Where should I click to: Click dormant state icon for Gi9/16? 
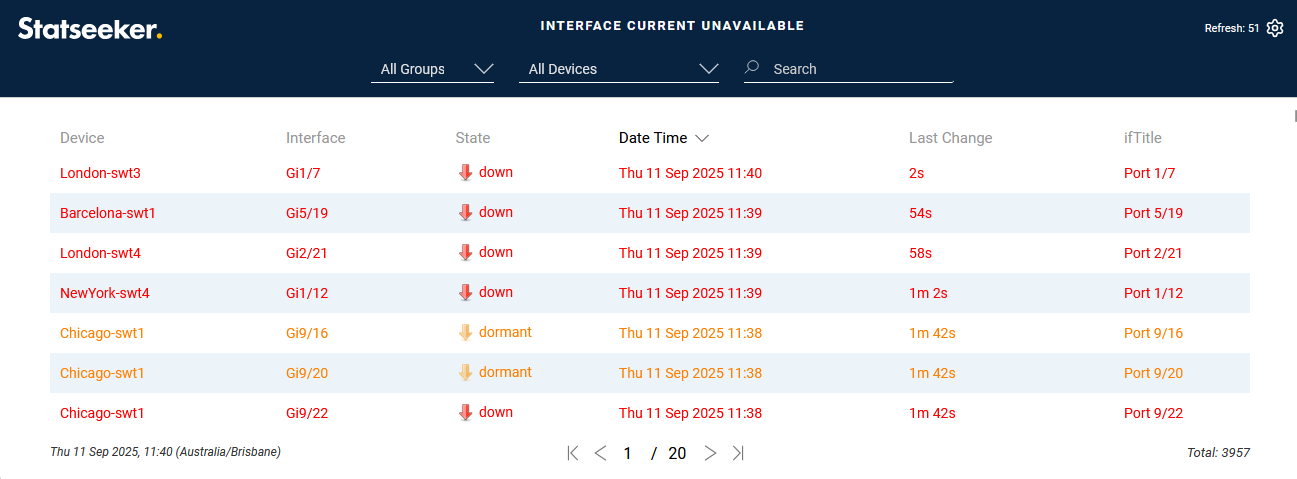(x=465, y=333)
